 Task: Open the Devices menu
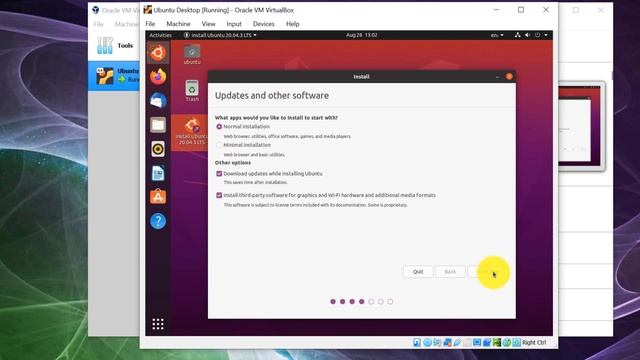(x=264, y=24)
